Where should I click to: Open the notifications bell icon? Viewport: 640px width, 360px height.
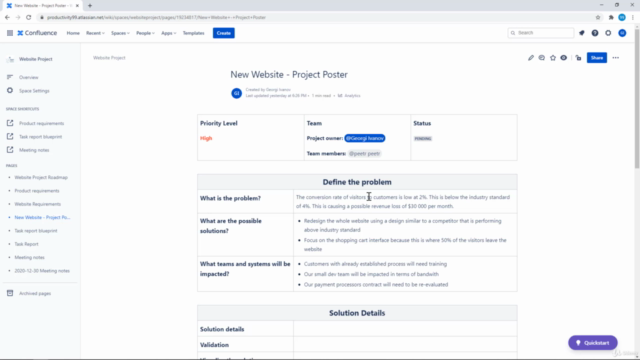coord(582,33)
